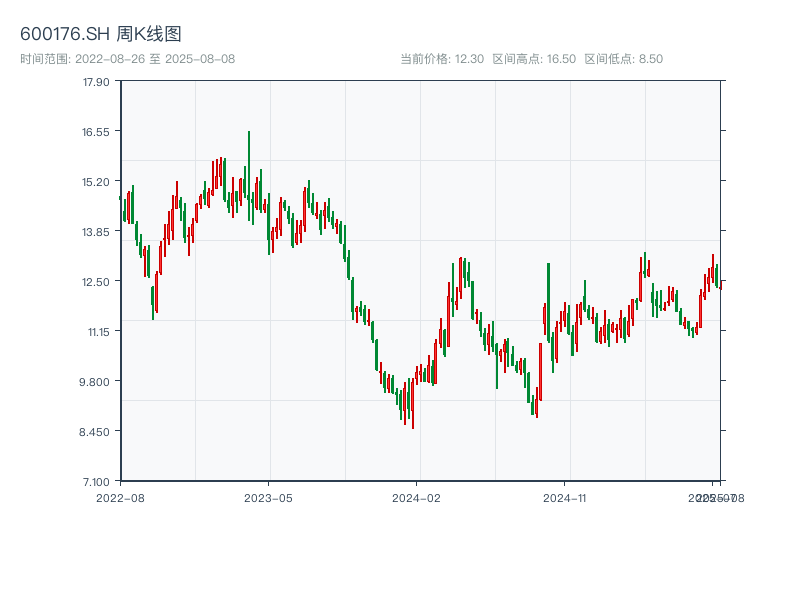Select the 2023-05 x-axis date label

coord(269,497)
